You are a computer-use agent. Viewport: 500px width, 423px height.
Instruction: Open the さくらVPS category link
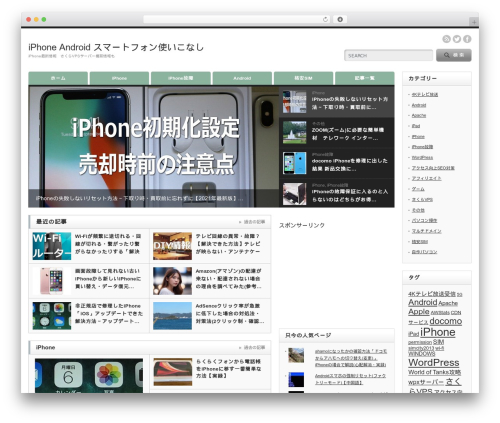tap(422, 199)
